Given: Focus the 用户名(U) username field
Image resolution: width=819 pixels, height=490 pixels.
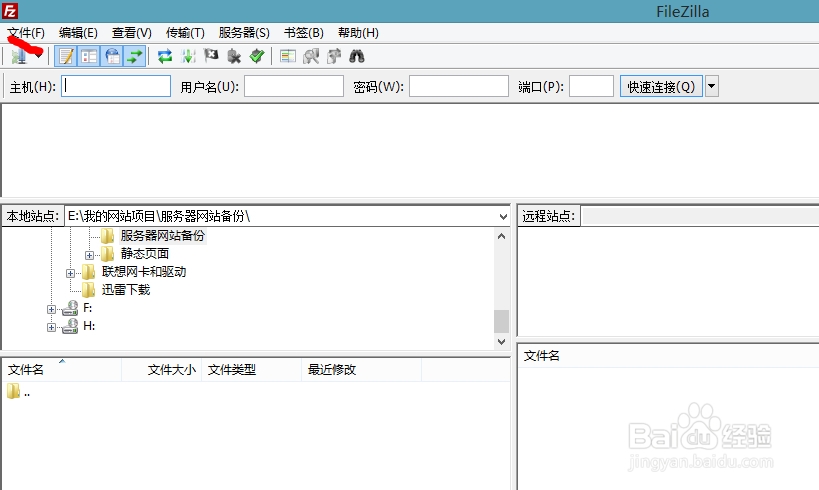Looking at the screenshot, I should tap(294, 86).
